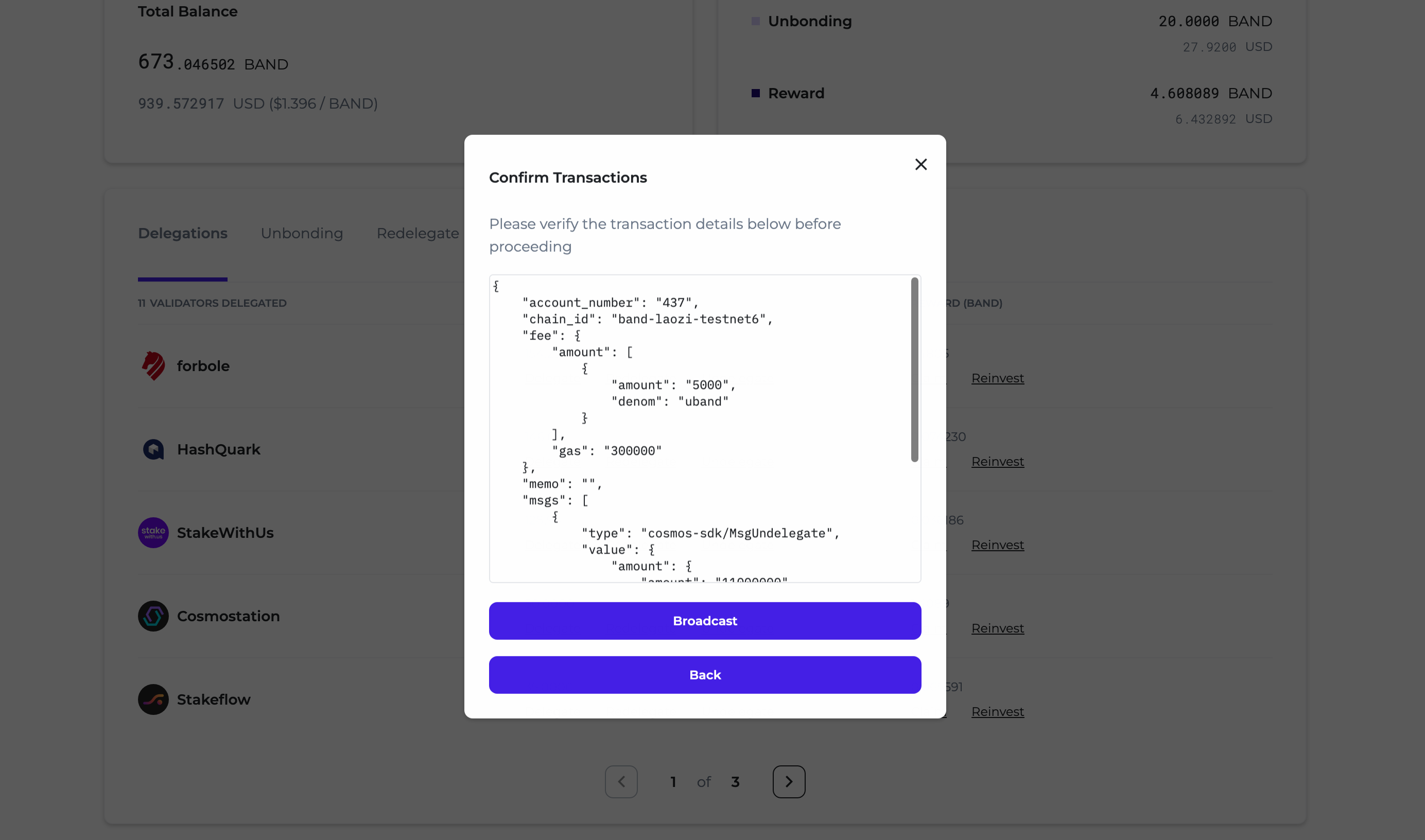
Task: Open the Unbonding tab
Action: [302, 233]
